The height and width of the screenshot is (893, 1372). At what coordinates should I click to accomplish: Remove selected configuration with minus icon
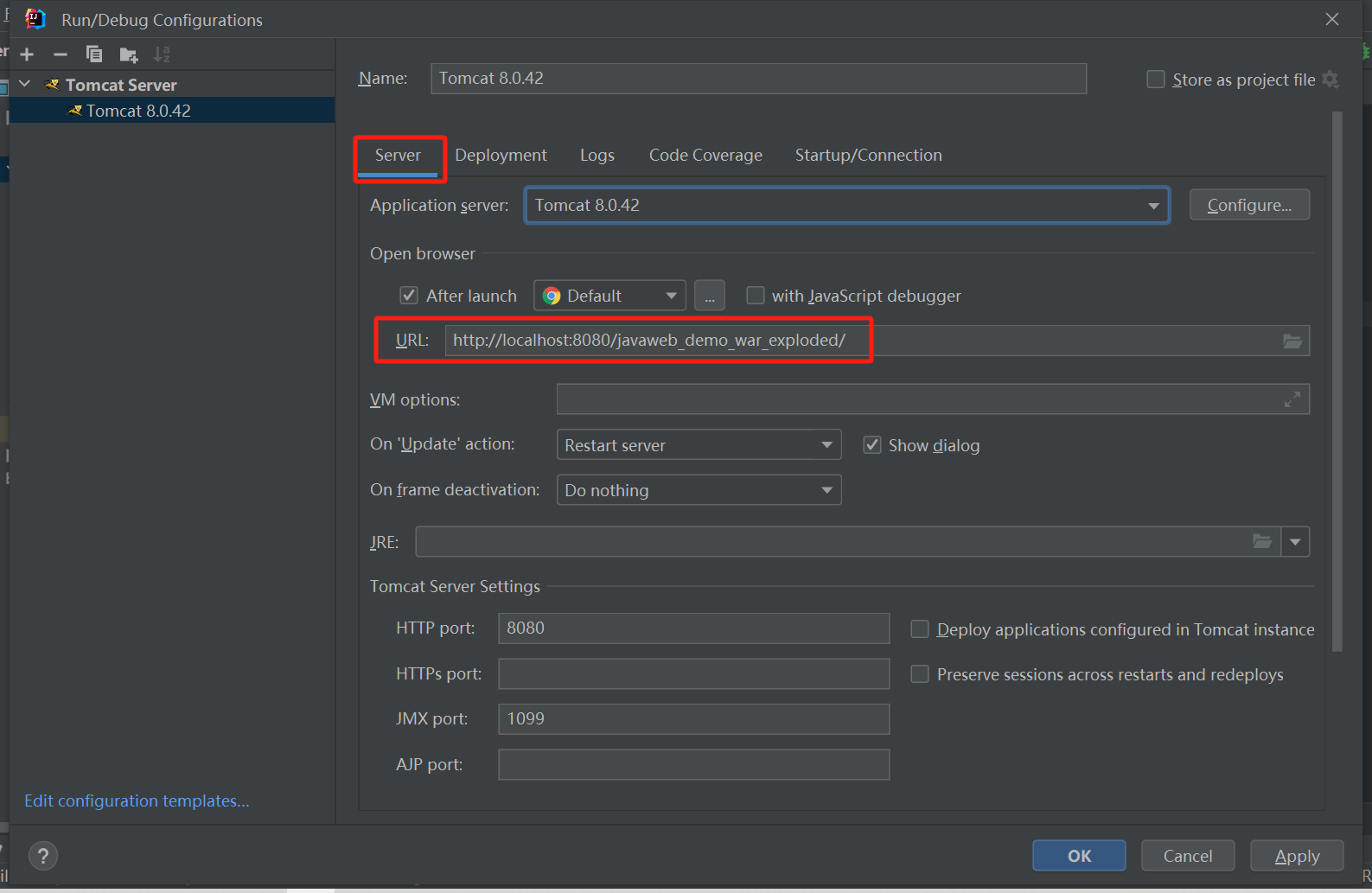pos(61,54)
